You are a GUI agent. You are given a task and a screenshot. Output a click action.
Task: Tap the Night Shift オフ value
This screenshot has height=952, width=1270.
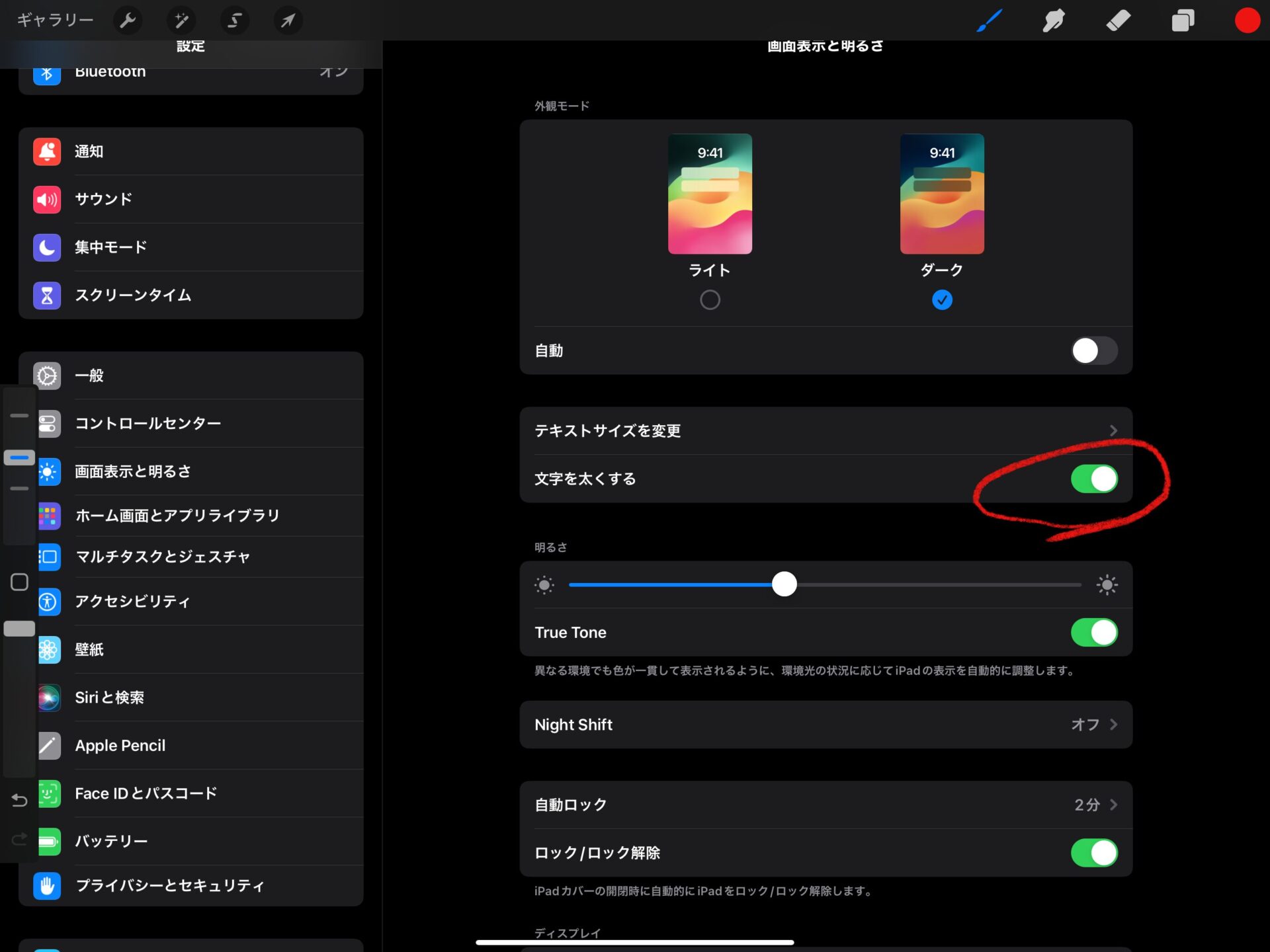[x=1085, y=725]
